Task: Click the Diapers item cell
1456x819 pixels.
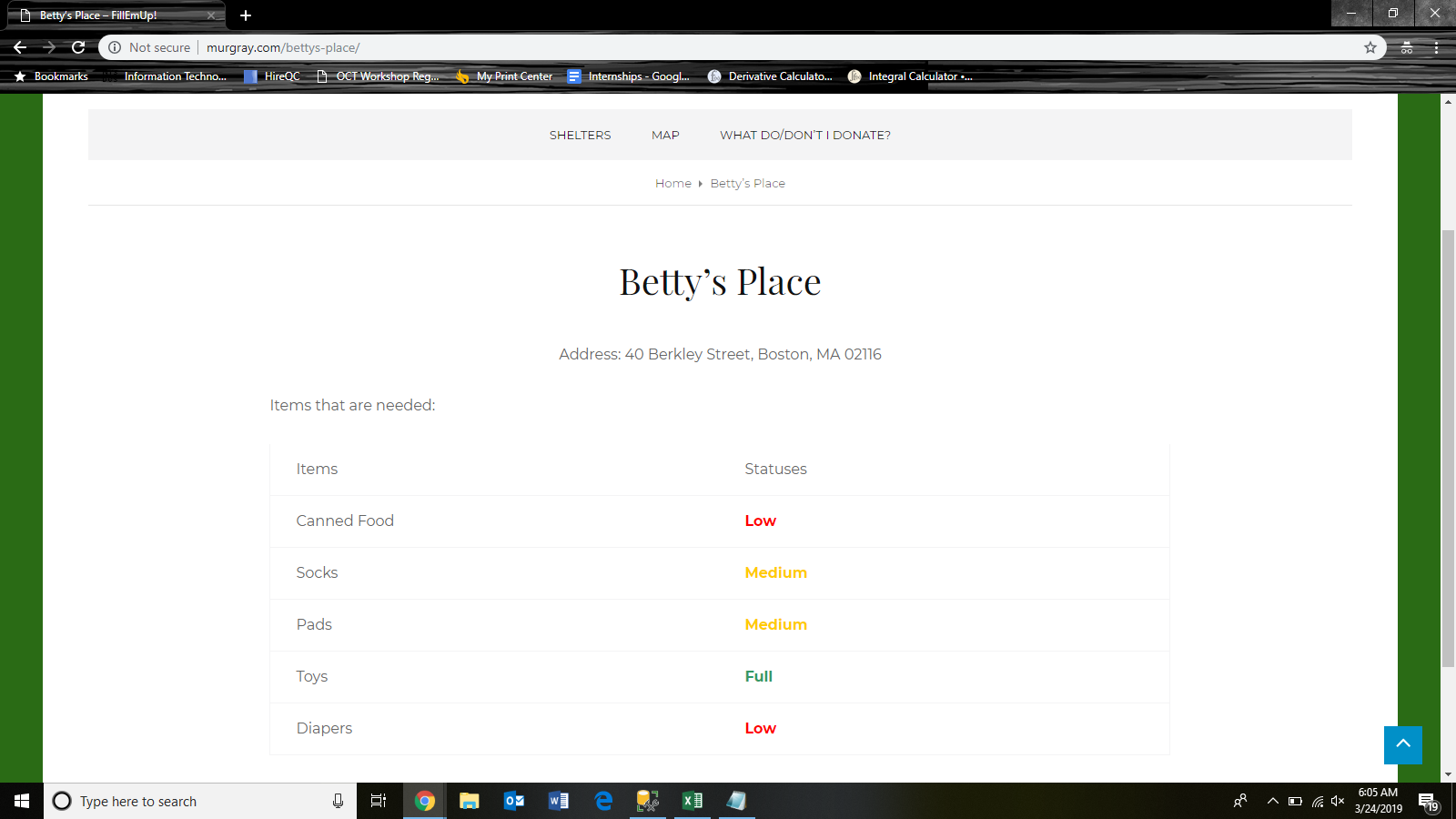Action: [x=324, y=728]
